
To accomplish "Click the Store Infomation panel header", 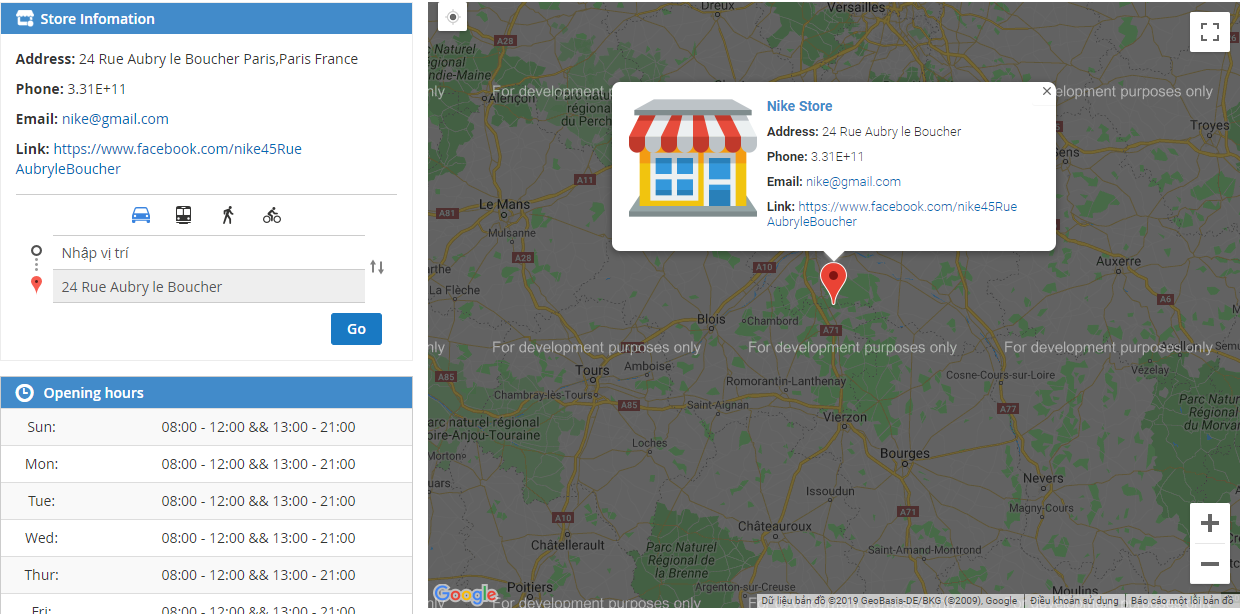I will pos(206,19).
